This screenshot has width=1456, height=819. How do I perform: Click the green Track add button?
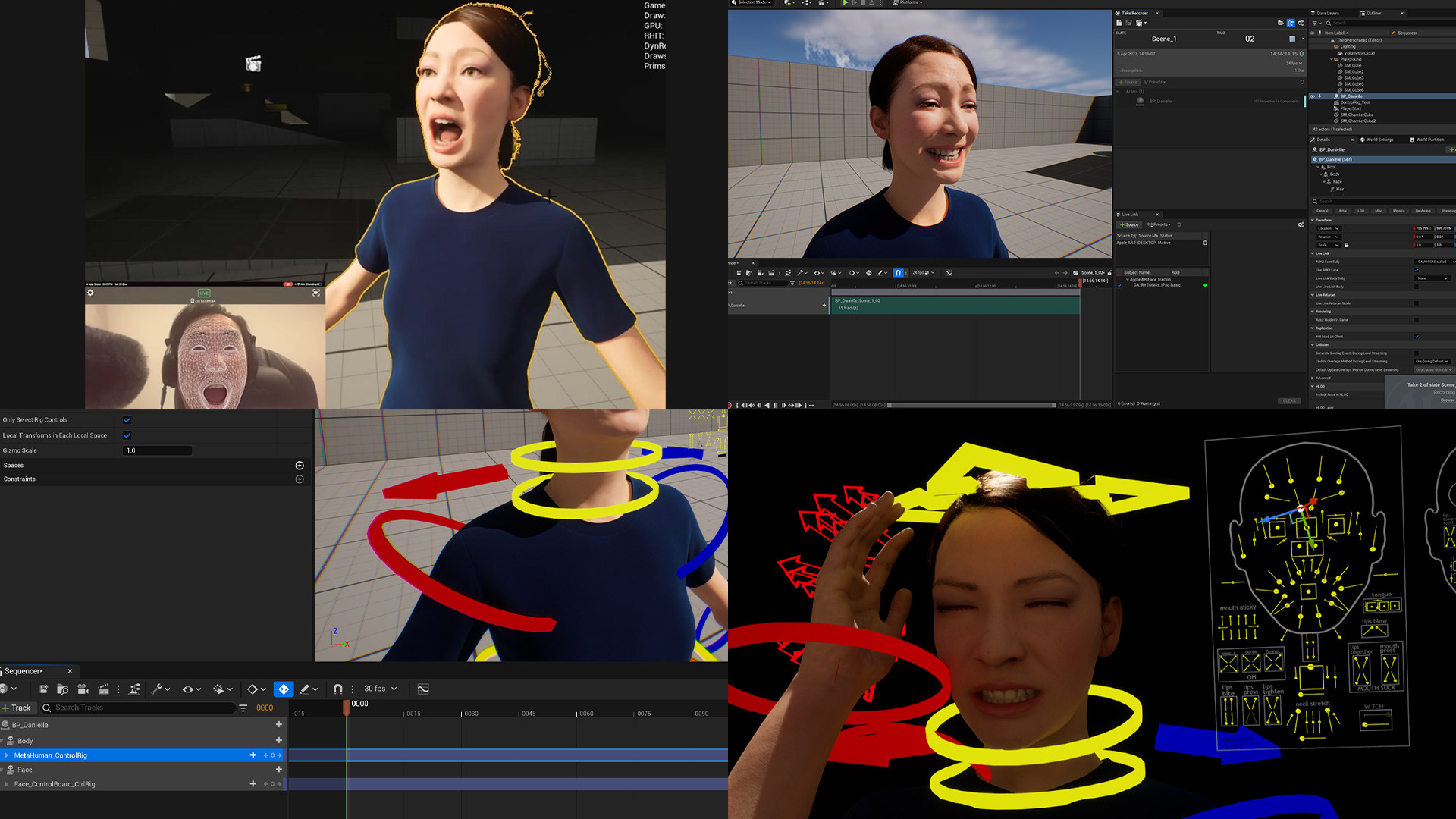point(16,708)
